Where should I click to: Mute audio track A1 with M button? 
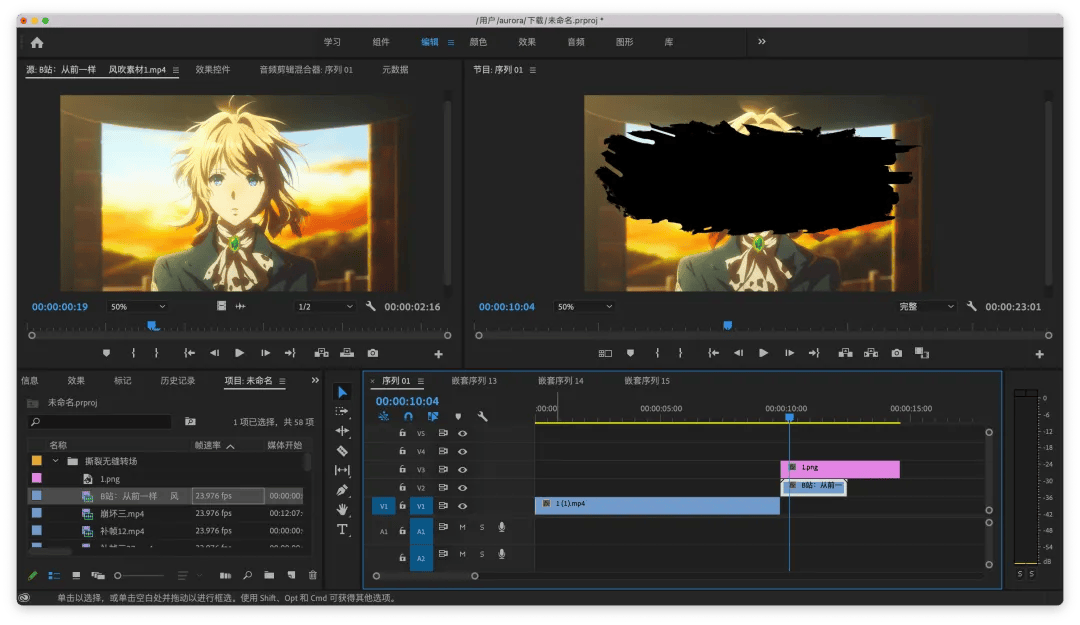tap(462, 527)
